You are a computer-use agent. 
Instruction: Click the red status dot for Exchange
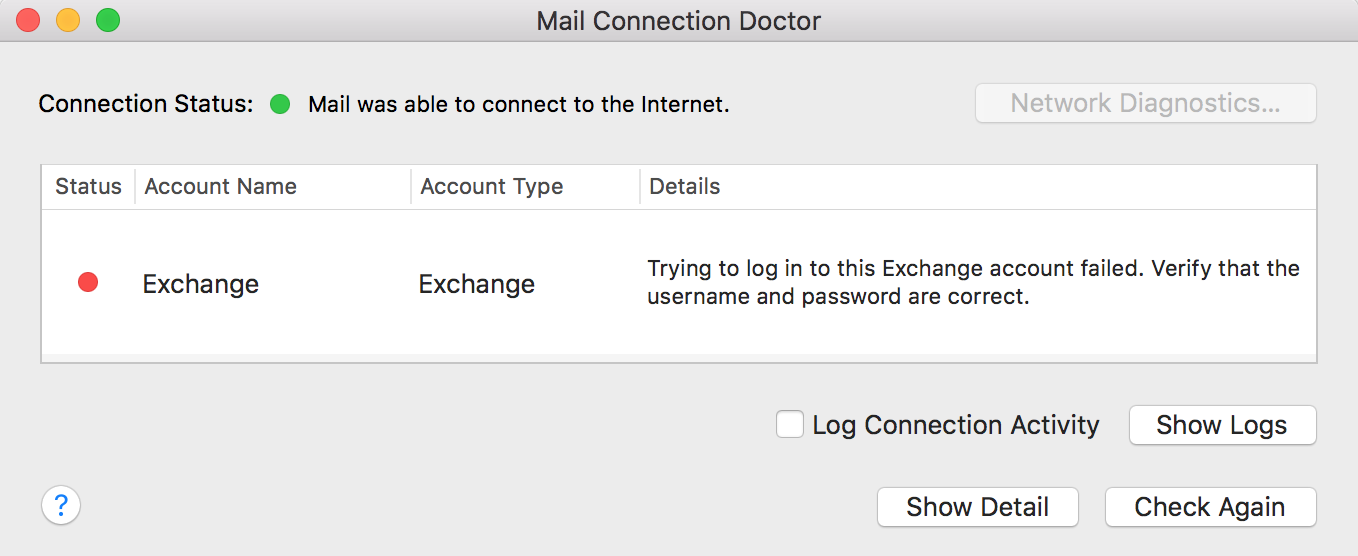88,283
